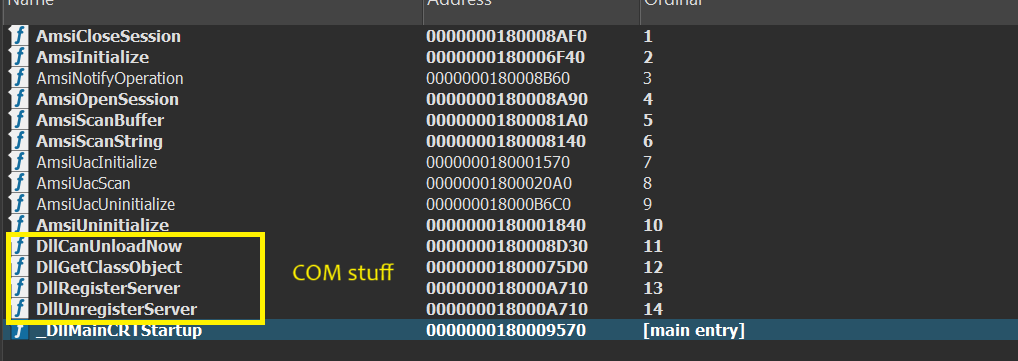This screenshot has height=361, width=1018.
Task: Click DllRegisterServer's address 000000018000A710
Action: [507, 288]
